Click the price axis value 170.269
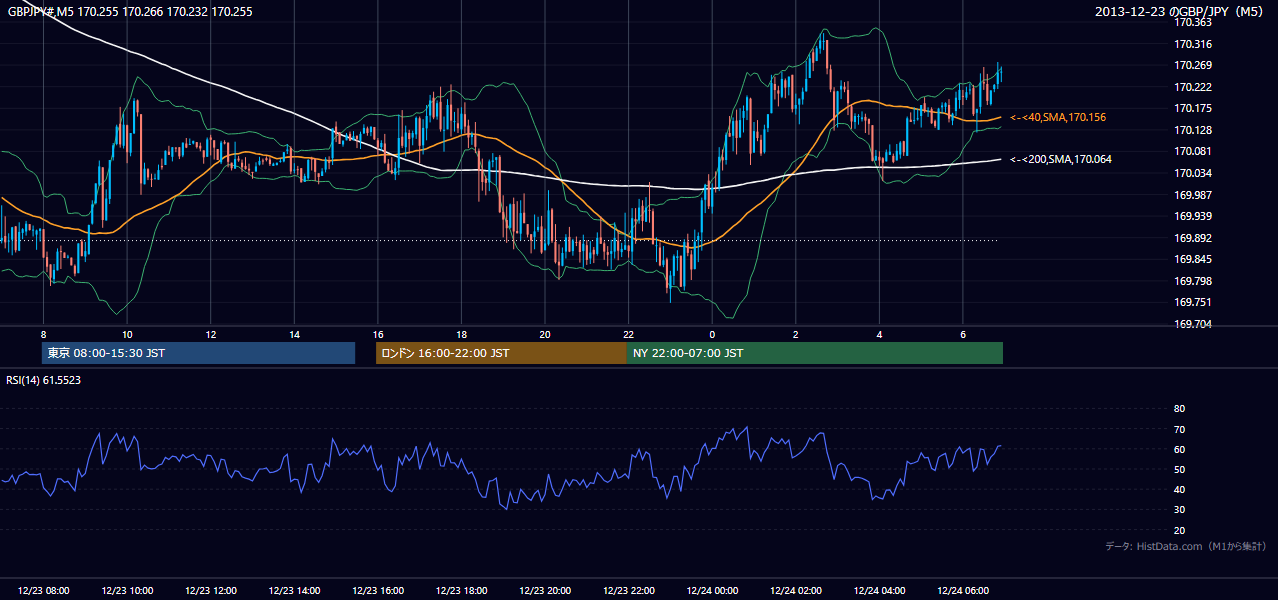Image resolution: width=1278 pixels, height=600 pixels. point(1192,66)
